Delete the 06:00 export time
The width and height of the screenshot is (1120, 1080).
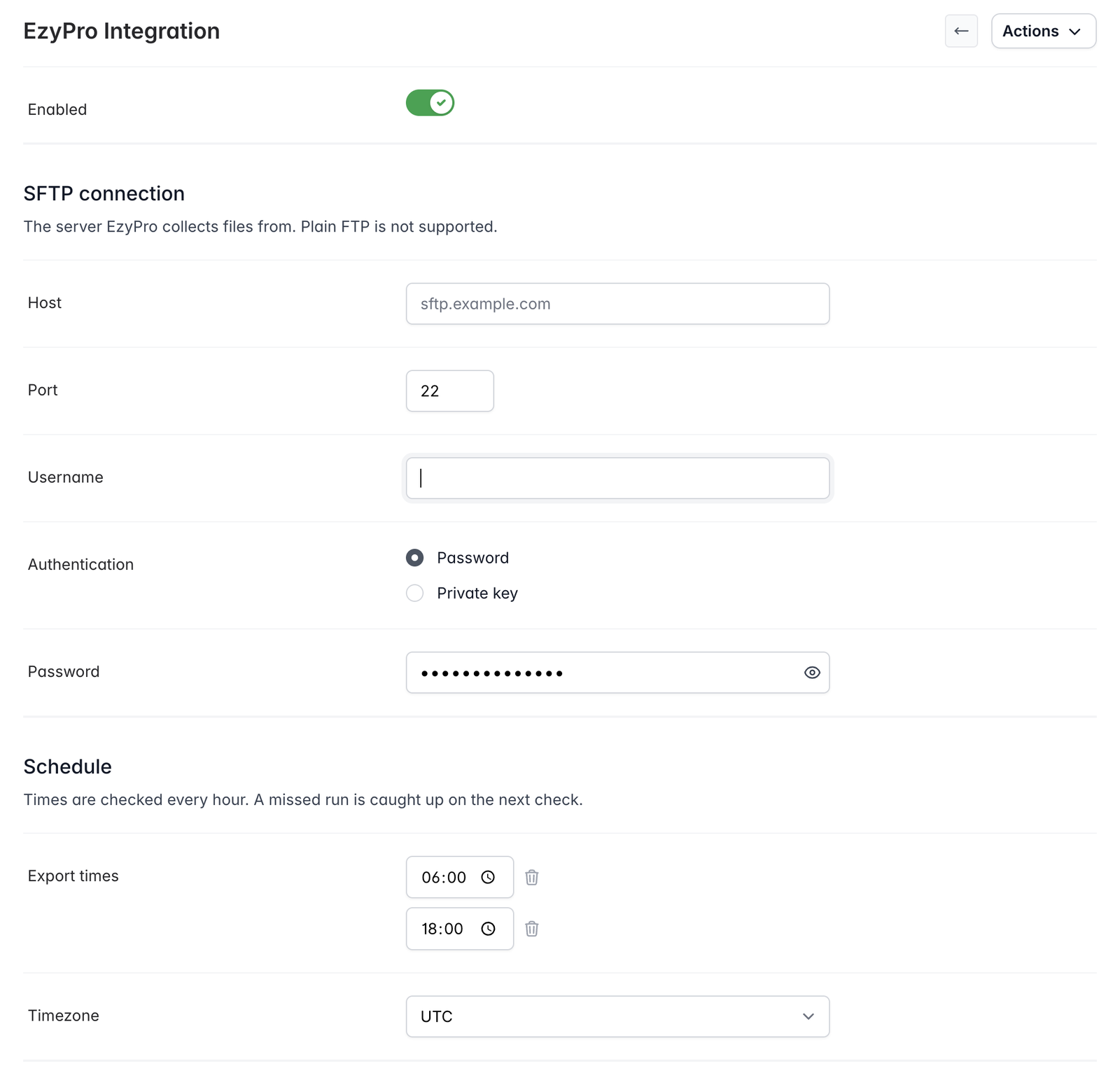[x=532, y=877]
